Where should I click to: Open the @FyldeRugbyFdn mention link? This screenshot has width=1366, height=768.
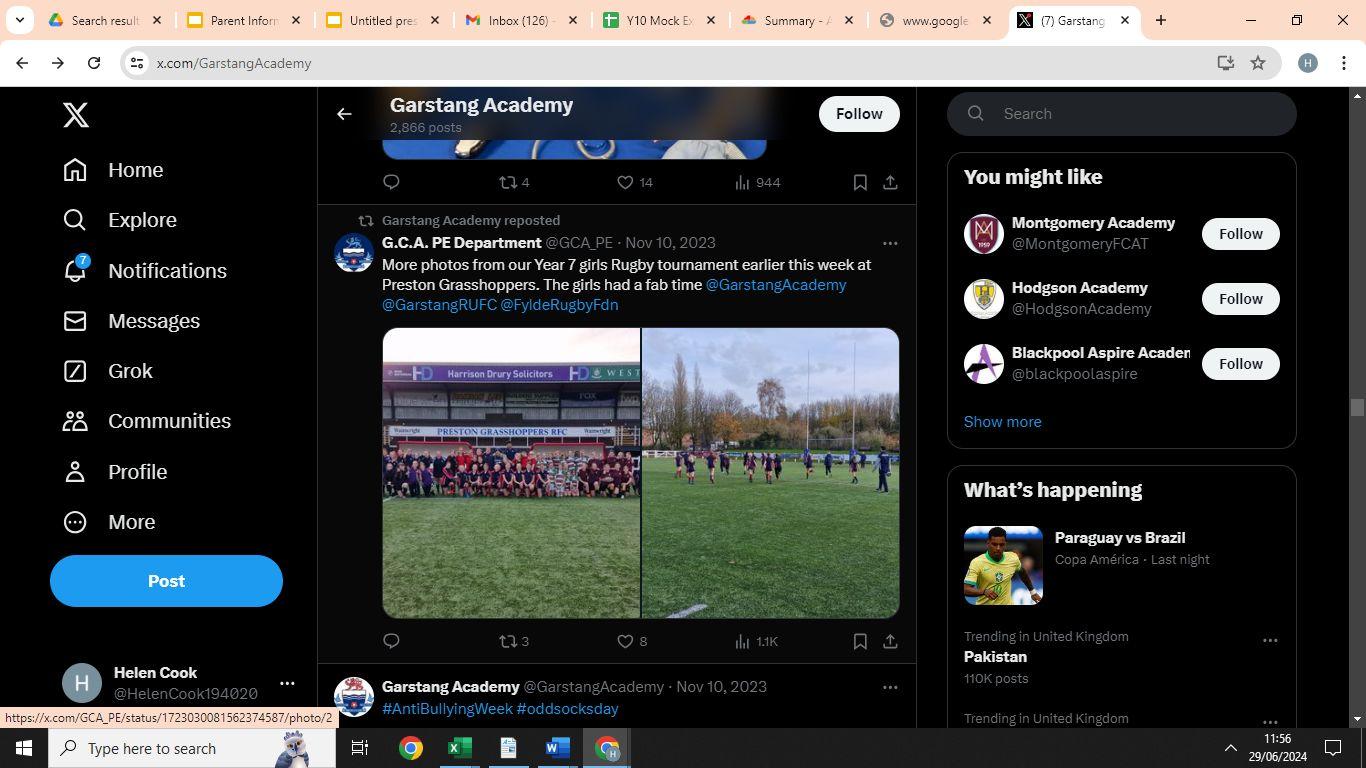coord(559,305)
